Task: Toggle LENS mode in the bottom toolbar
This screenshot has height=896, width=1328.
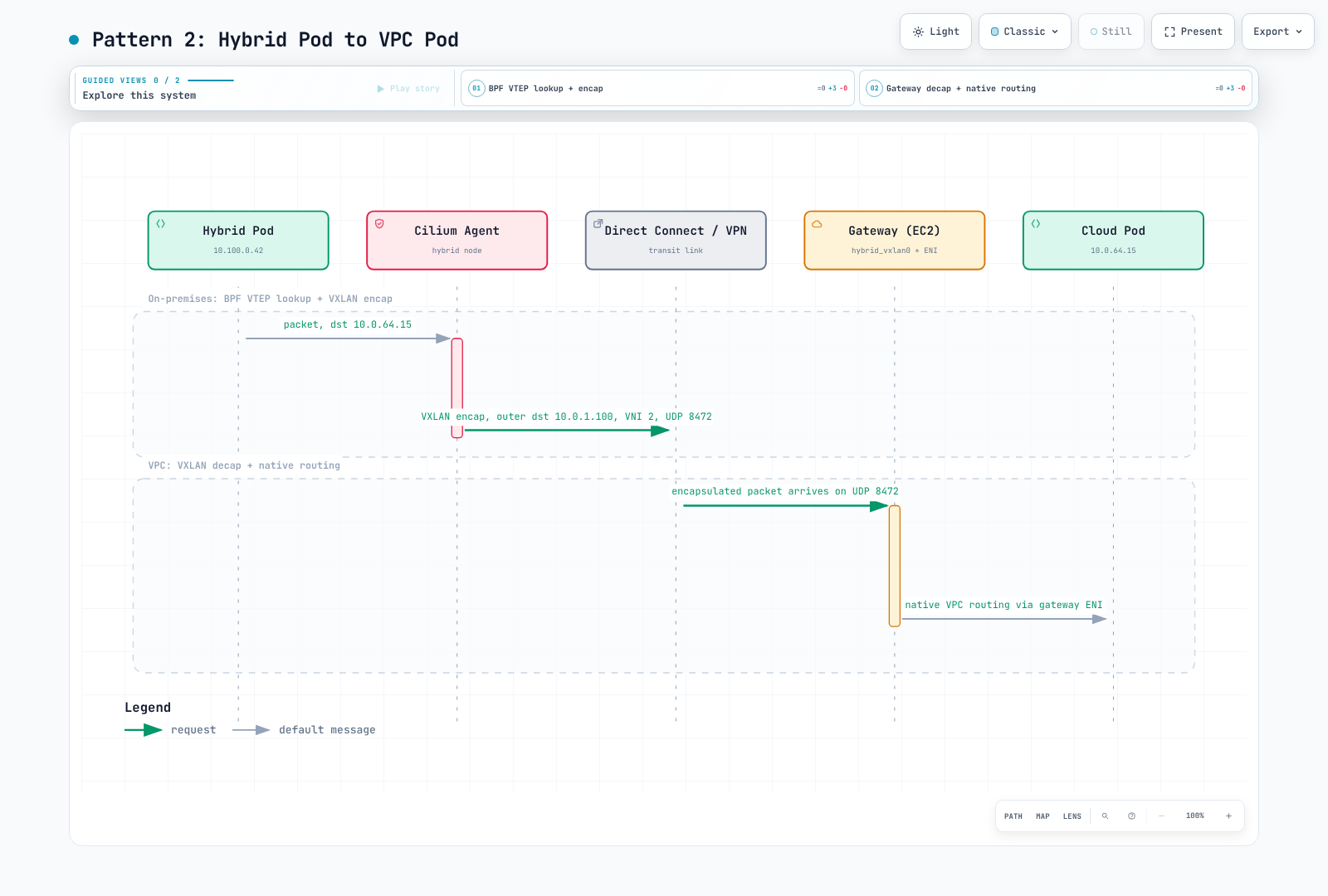Action: pos(1072,816)
